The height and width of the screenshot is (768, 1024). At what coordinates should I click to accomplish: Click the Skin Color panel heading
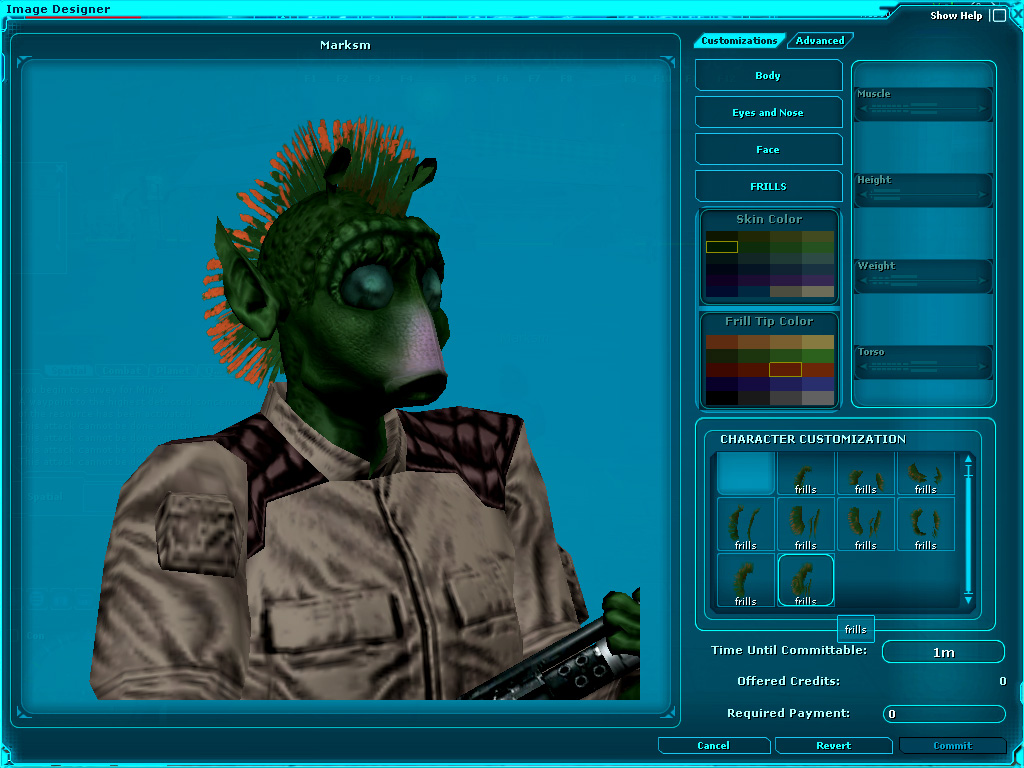(769, 219)
